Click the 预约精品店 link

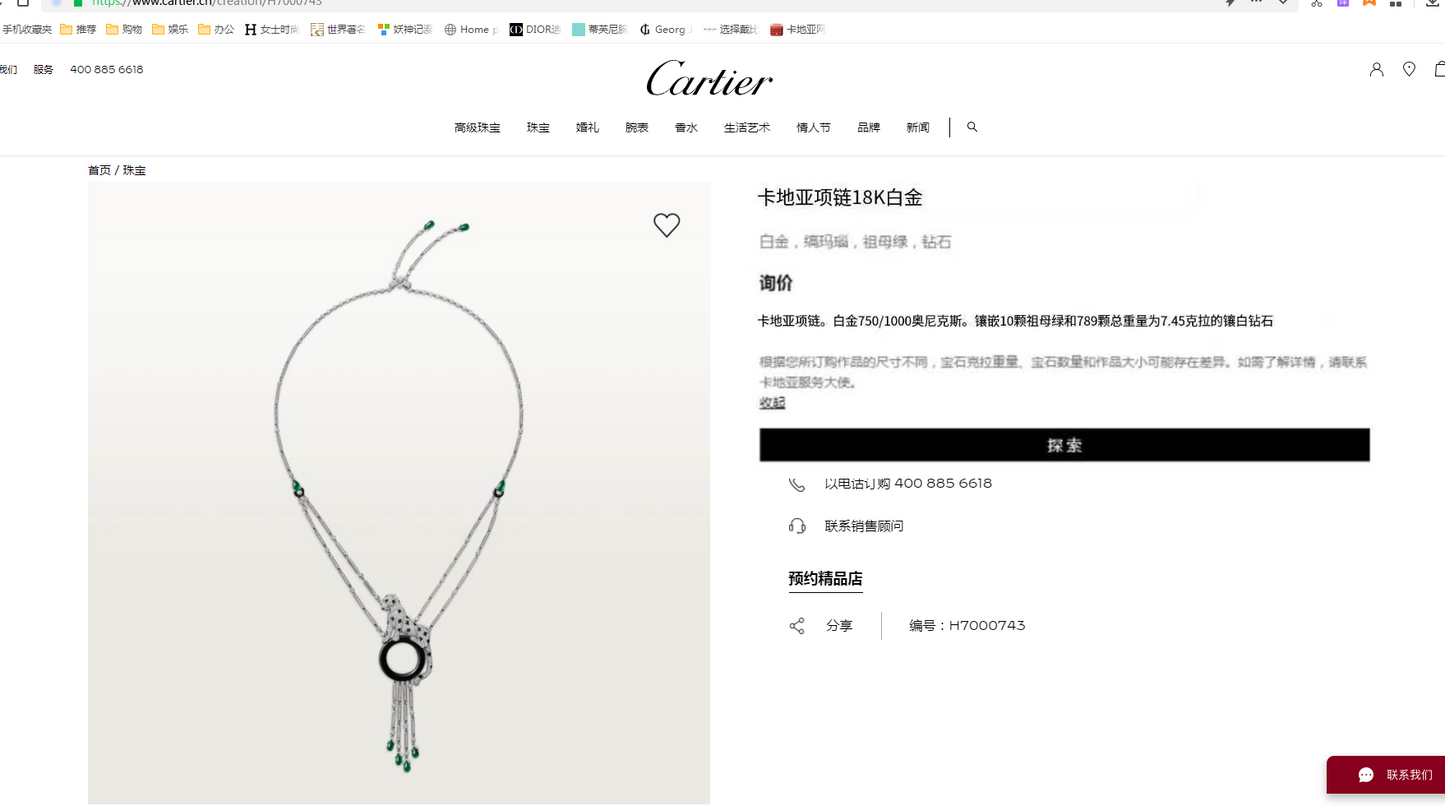coord(825,579)
